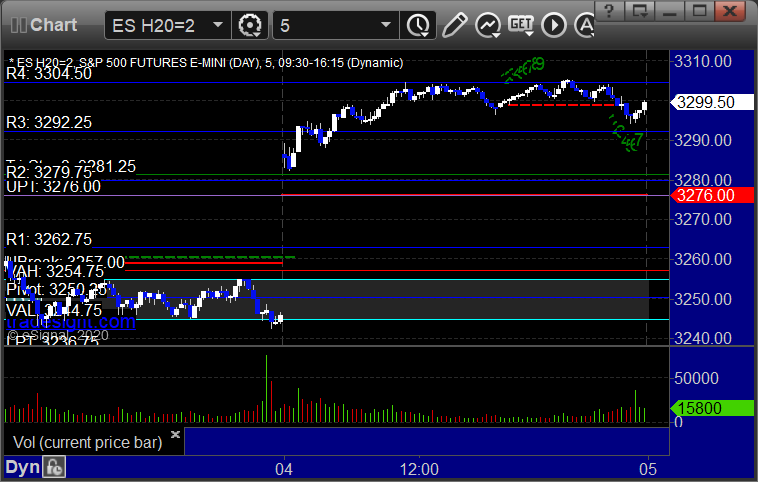Click the 3270.00 price axis label
The height and width of the screenshot is (482, 758).
click(703, 219)
